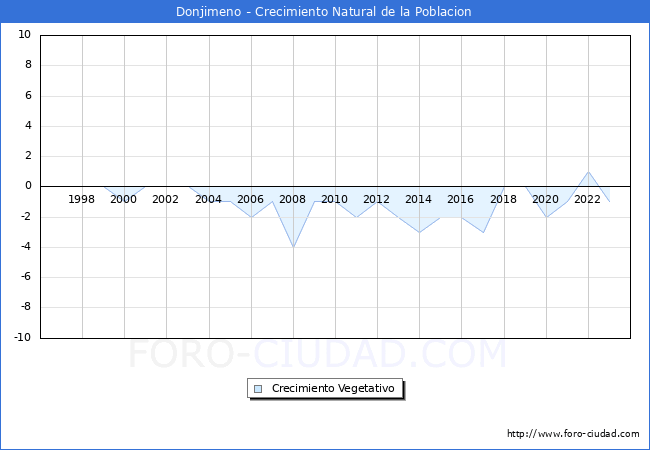
Task: Click the 2006 data point at -2
Action: point(251,217)
